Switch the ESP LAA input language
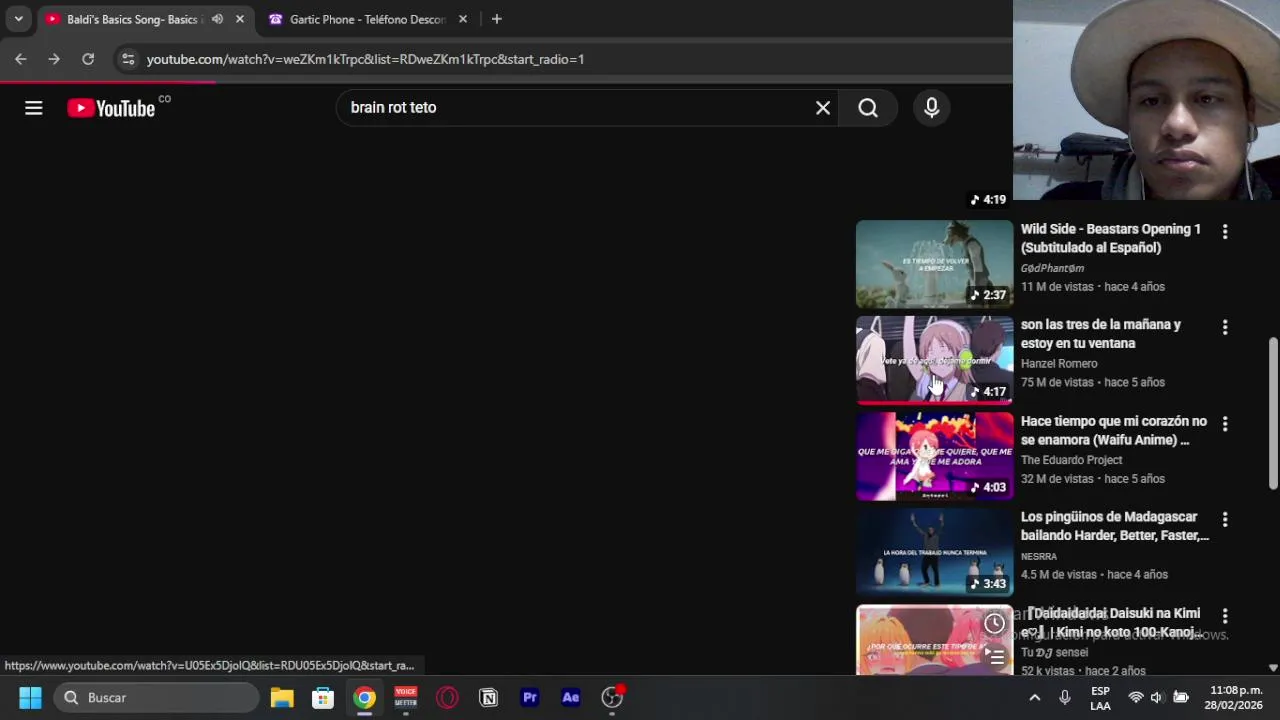This screenshot has height=720, width=1280. point(1100,698)
